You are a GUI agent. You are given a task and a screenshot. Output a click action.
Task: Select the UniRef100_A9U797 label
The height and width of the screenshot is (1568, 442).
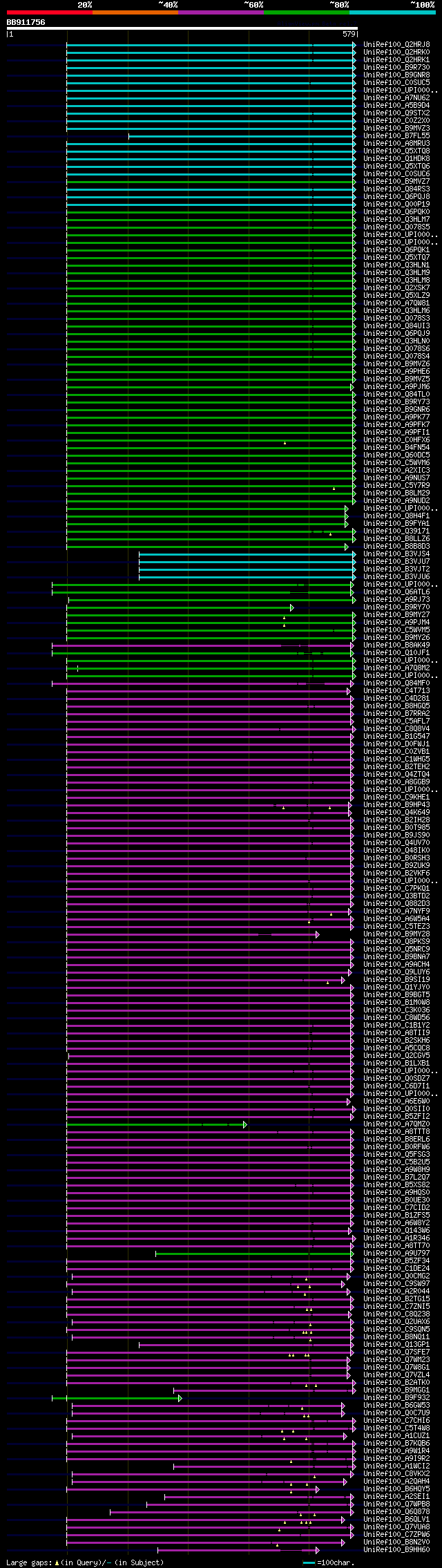[x=396, y=1253]
